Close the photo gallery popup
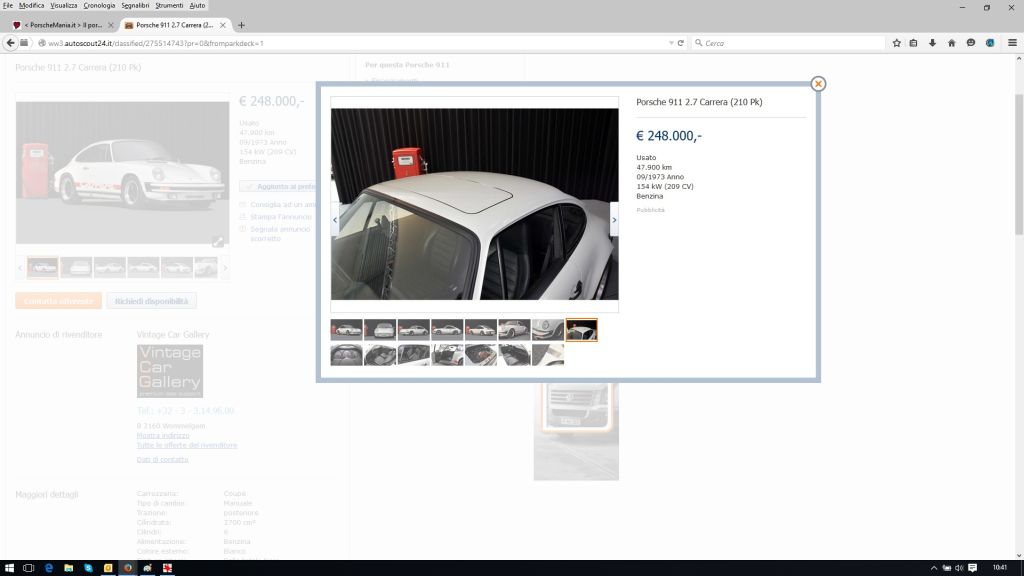The height and width of the screenshot is (576, 1024). click(x=818, y=84)
